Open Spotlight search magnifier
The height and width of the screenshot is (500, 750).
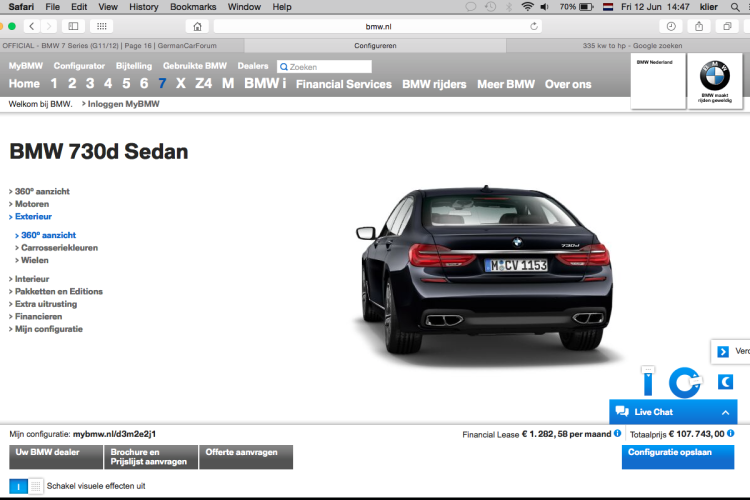coord(735,7)
